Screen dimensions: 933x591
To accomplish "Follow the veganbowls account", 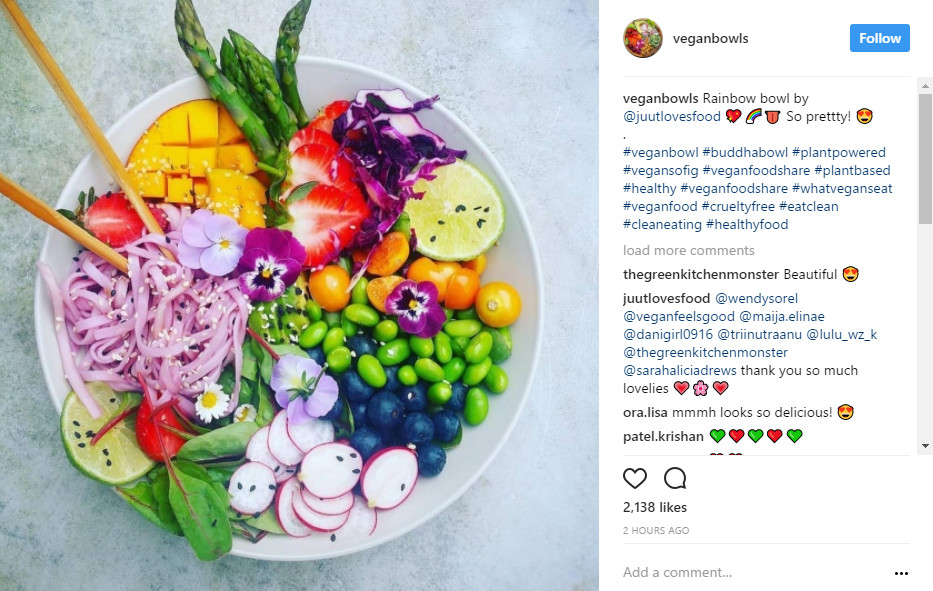I will coord(879,38).
